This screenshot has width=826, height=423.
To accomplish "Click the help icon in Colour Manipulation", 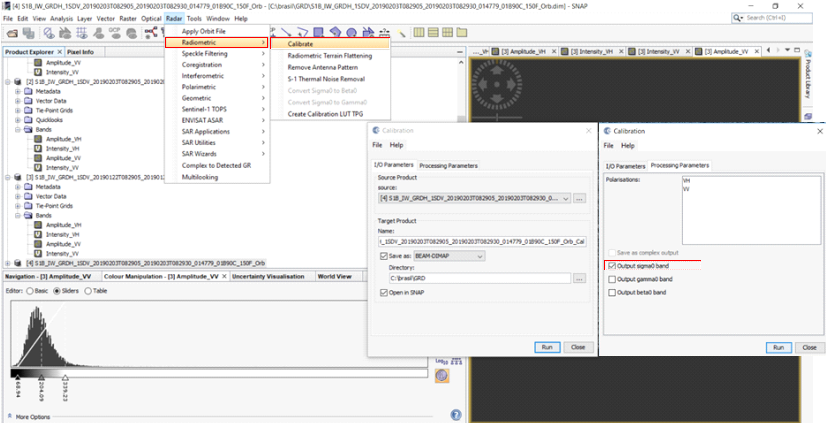I will [x=456, y=414].
